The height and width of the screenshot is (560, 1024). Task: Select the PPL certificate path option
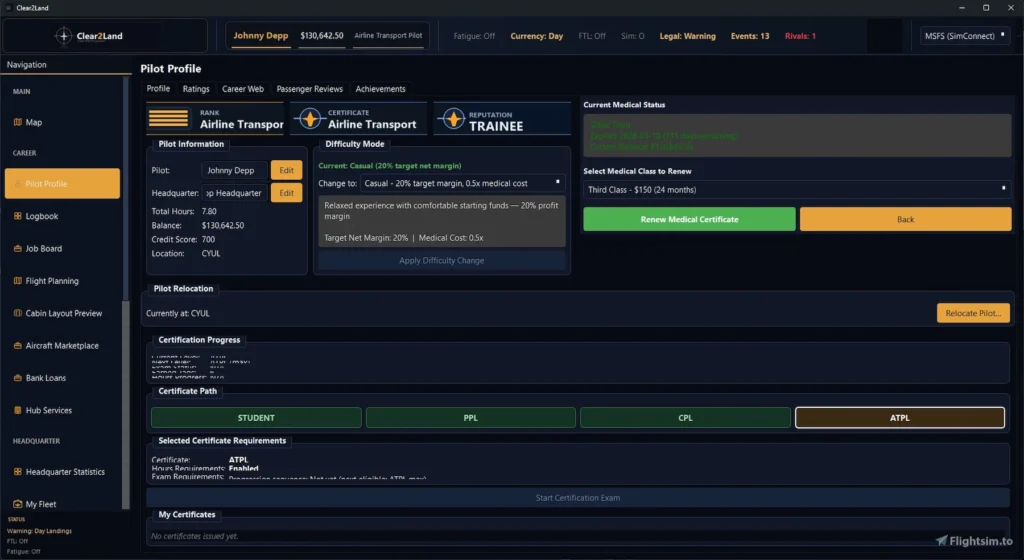470,418
